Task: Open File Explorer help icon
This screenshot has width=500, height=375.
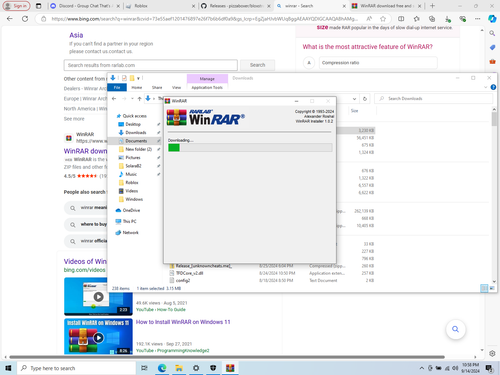Action: [x=493, y=87]
